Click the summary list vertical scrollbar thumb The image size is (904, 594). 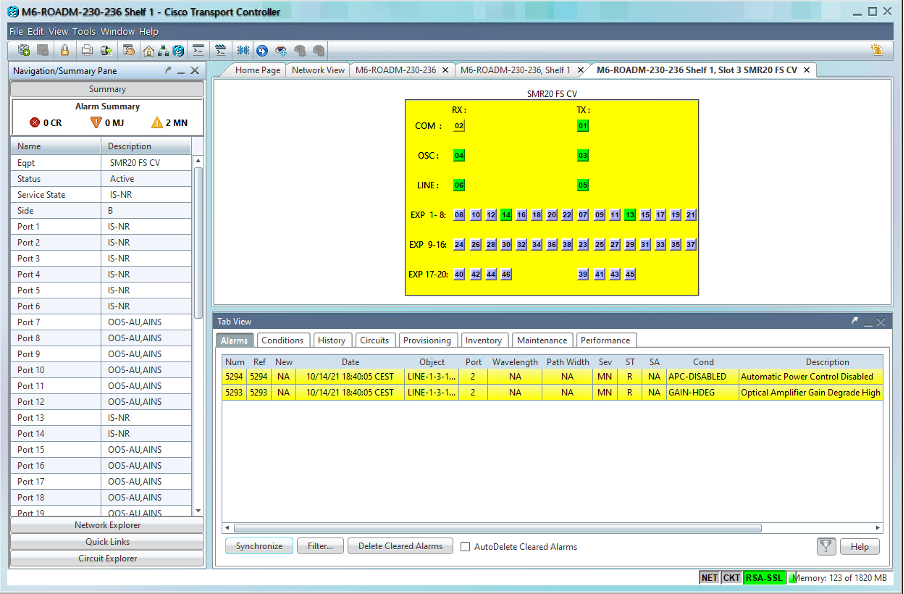(198, 242)
